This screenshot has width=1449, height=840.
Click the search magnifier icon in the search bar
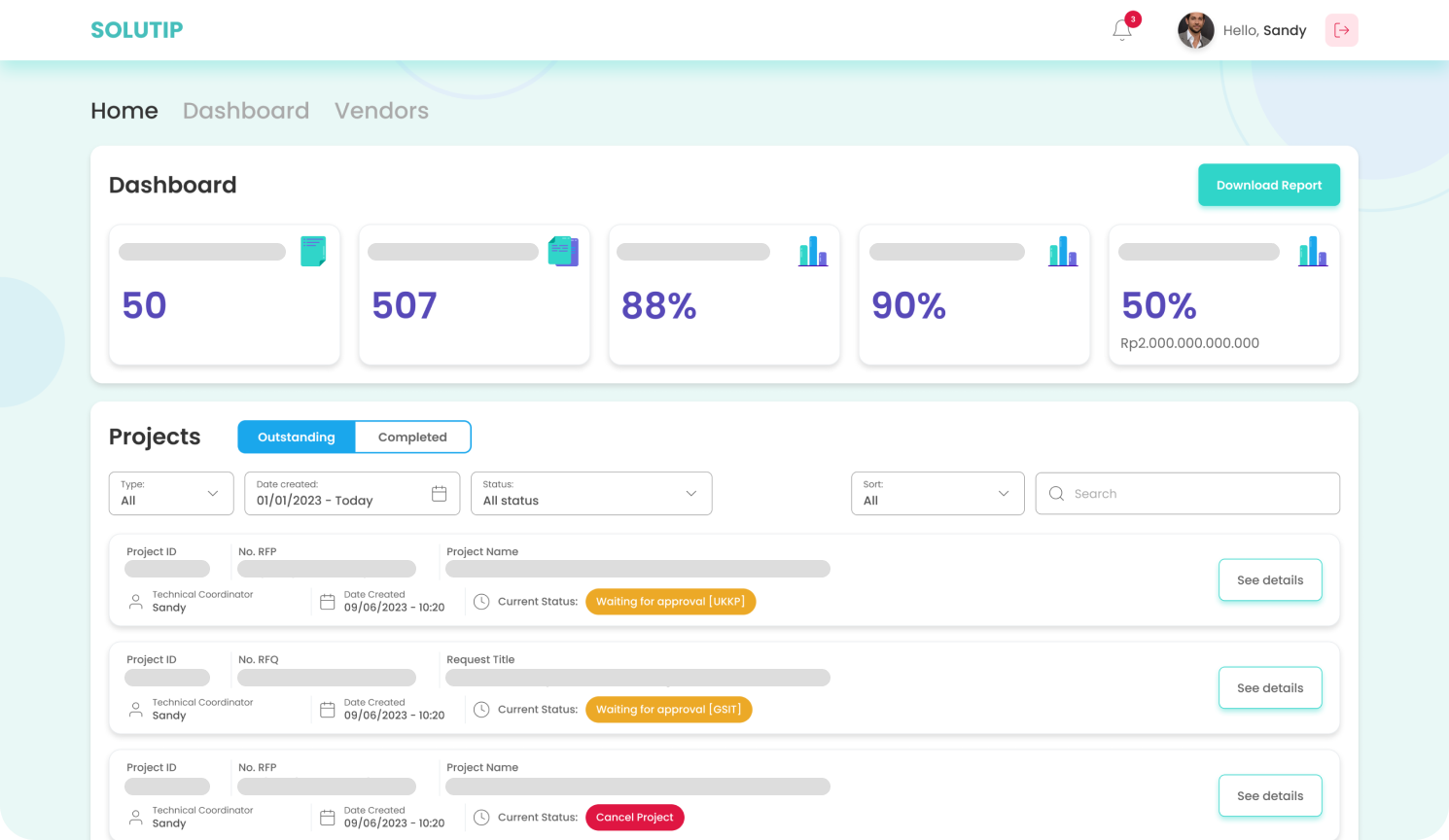pos(1056,493)
